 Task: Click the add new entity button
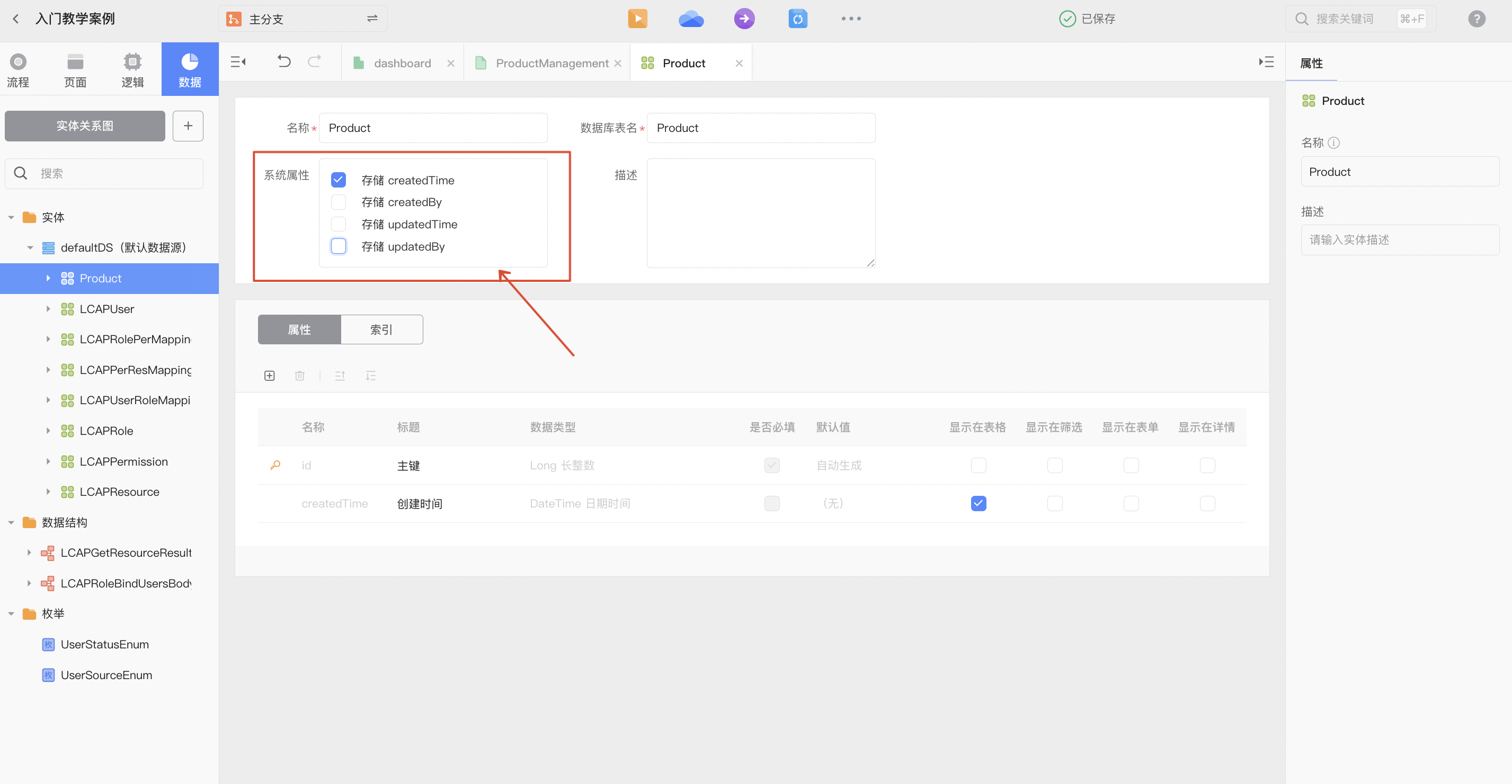[x=187, y=125]
